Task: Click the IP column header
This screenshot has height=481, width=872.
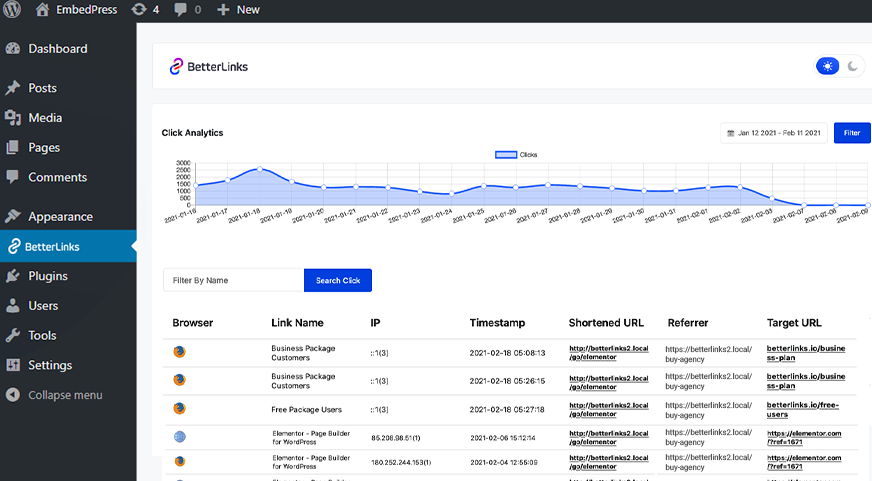Action: pyautogui.click(x=375, y=323)
